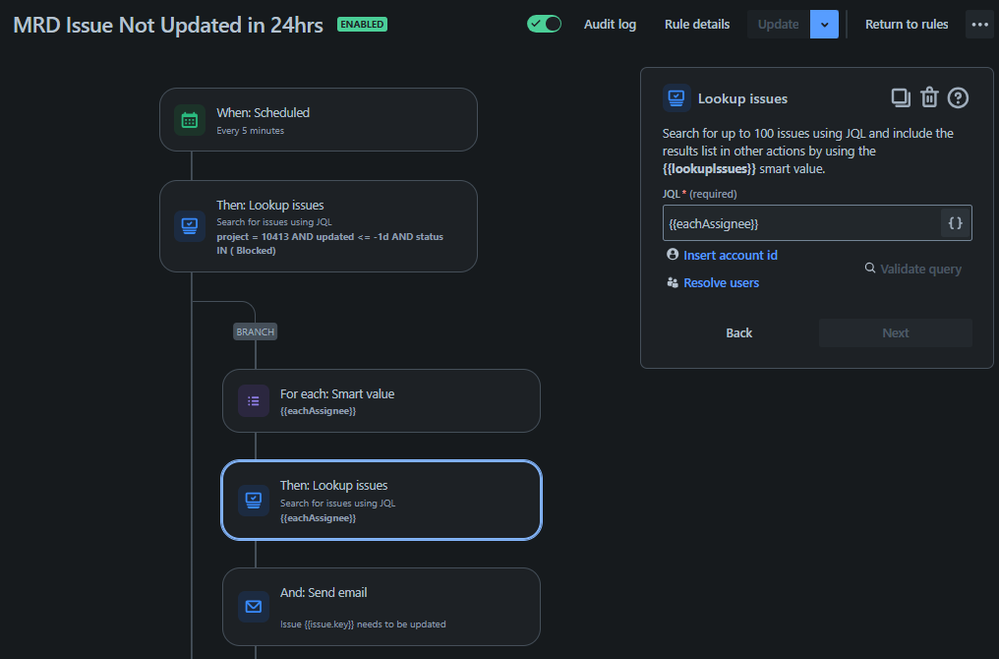Viewport: 999px width, 659px height.
Task: Select the For each smart value list icon
Action: click(x=253, y=400)
